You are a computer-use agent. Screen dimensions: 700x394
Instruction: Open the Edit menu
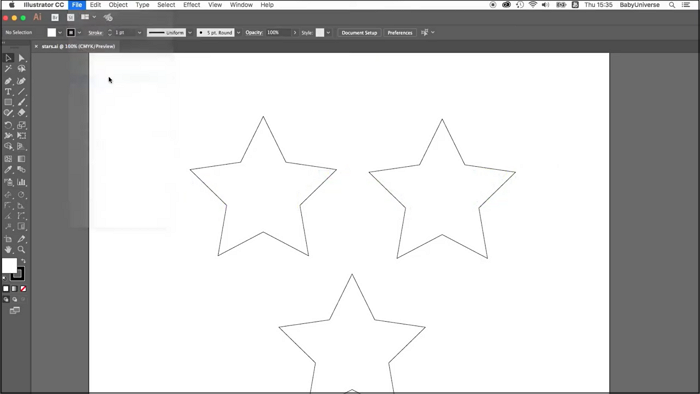click(x=95, y=5)
